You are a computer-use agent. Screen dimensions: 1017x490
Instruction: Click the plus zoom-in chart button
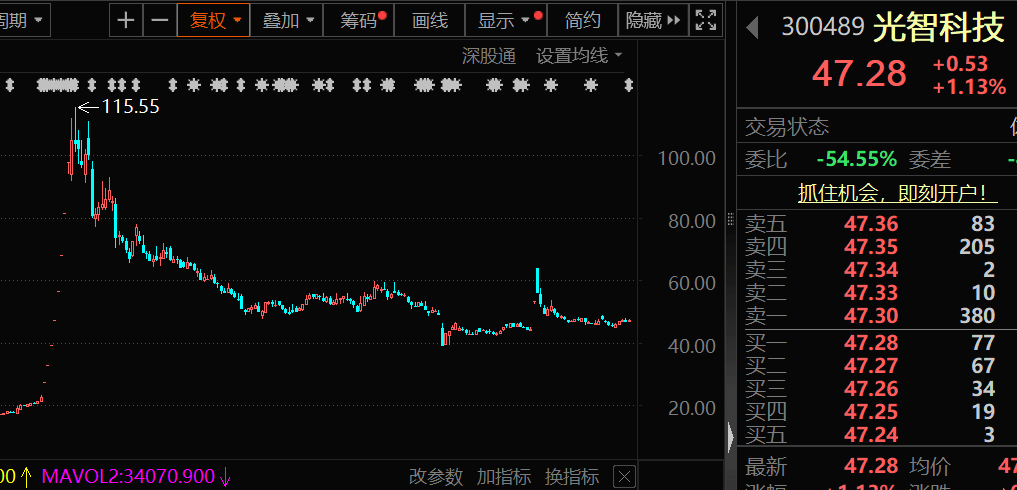(125, 20)
